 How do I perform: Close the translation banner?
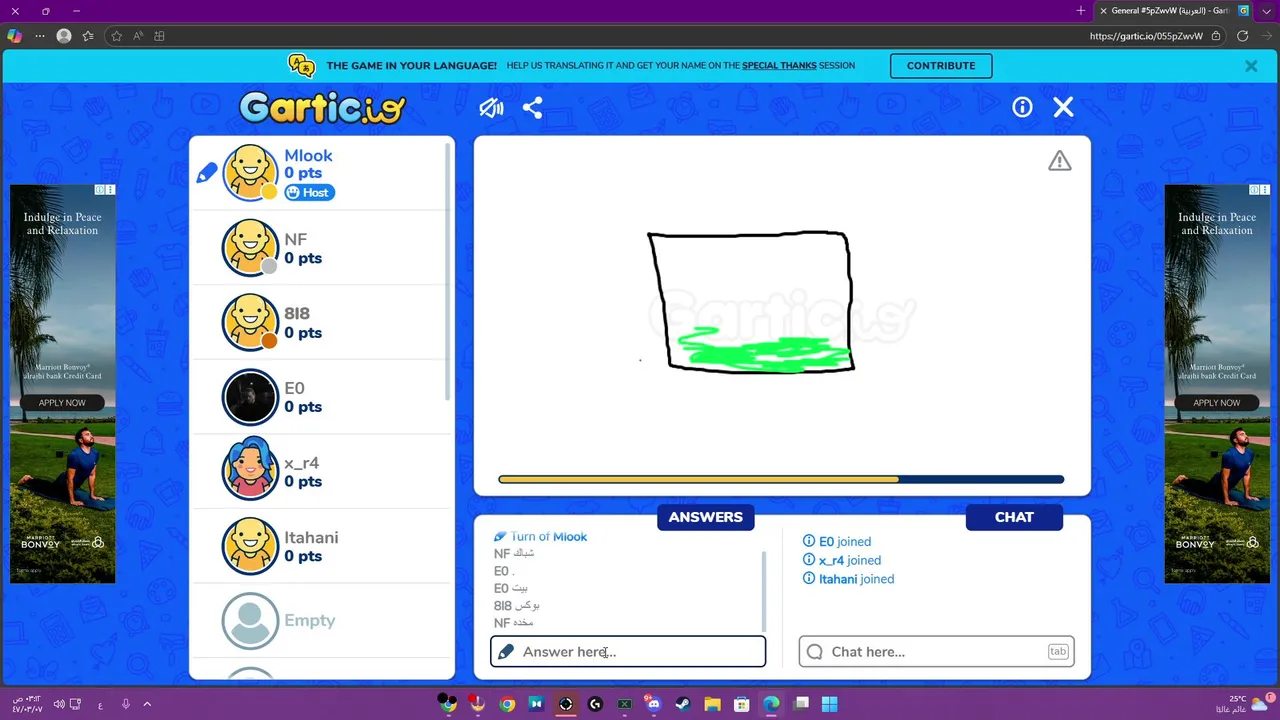tap(1251, 66)
